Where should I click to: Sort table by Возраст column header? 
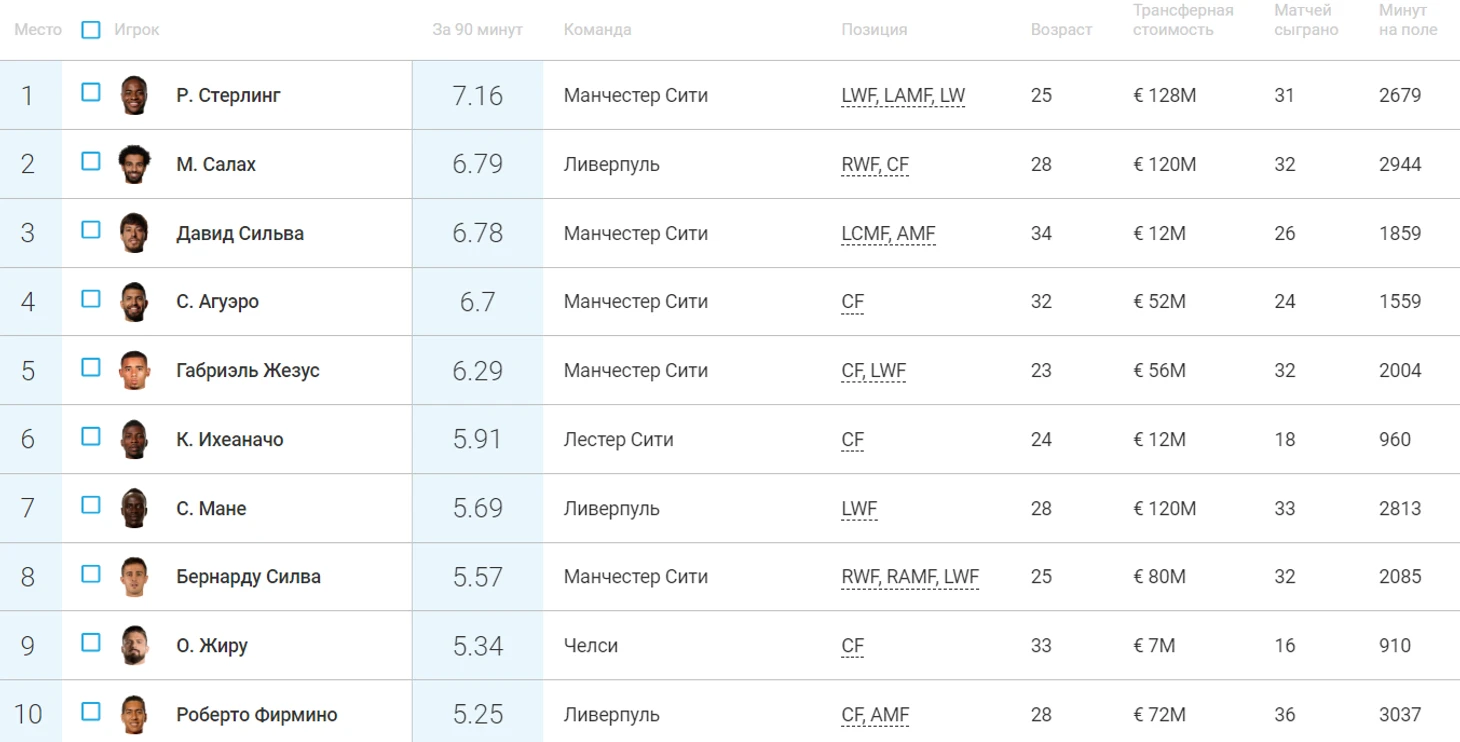tap(1061, 30)
